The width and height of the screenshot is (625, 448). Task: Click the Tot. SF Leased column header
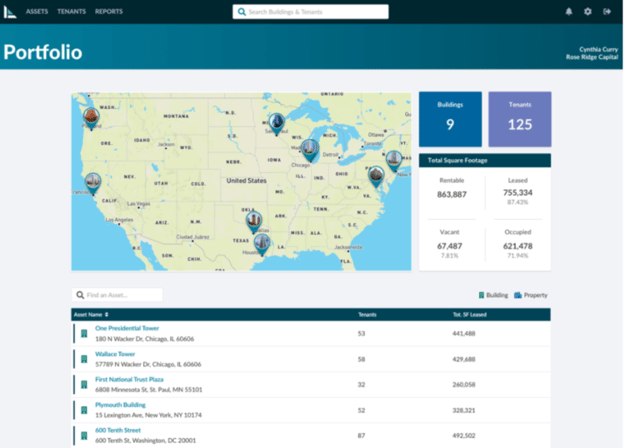click(470, 314)
